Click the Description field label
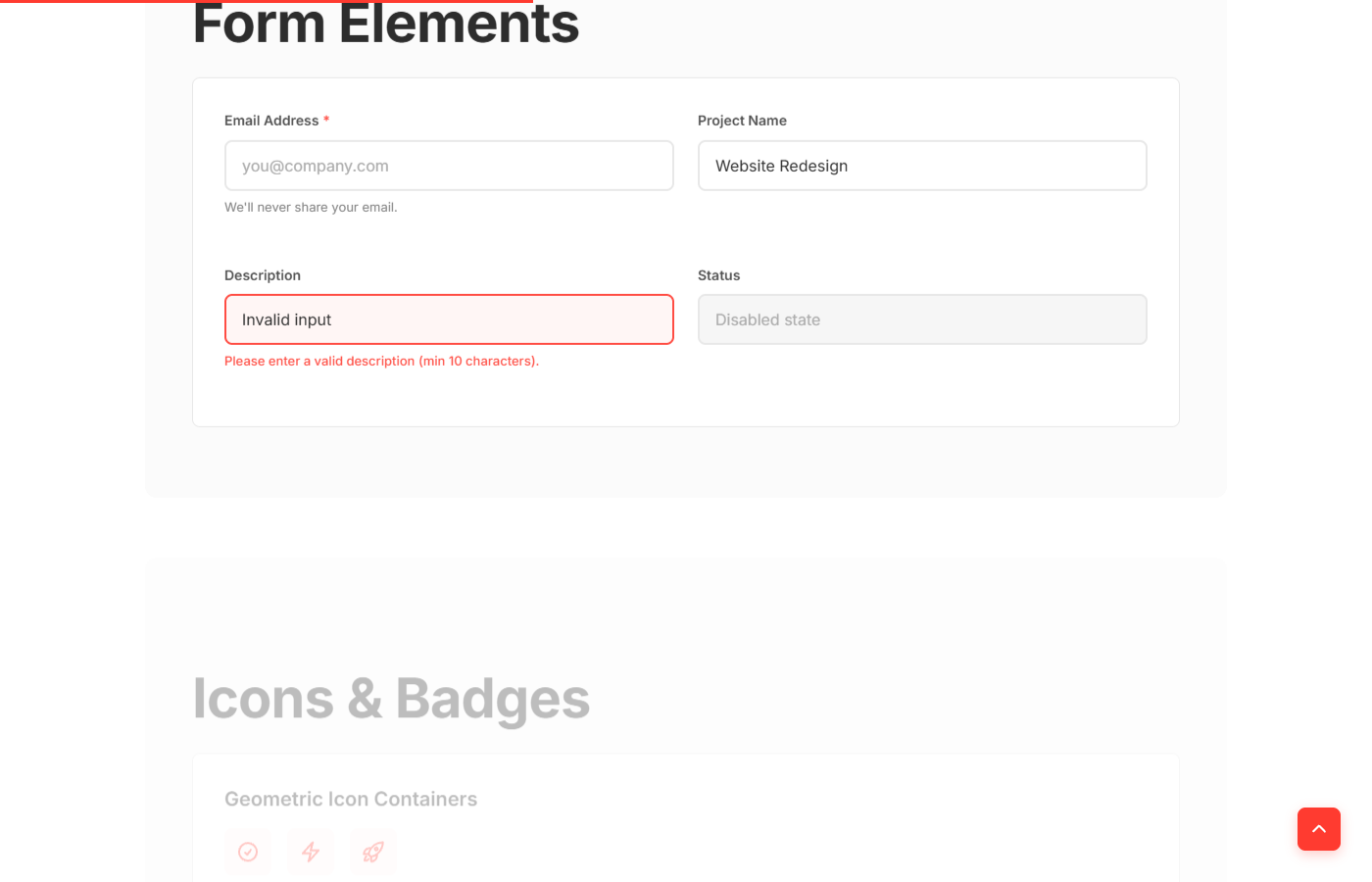 263,275
